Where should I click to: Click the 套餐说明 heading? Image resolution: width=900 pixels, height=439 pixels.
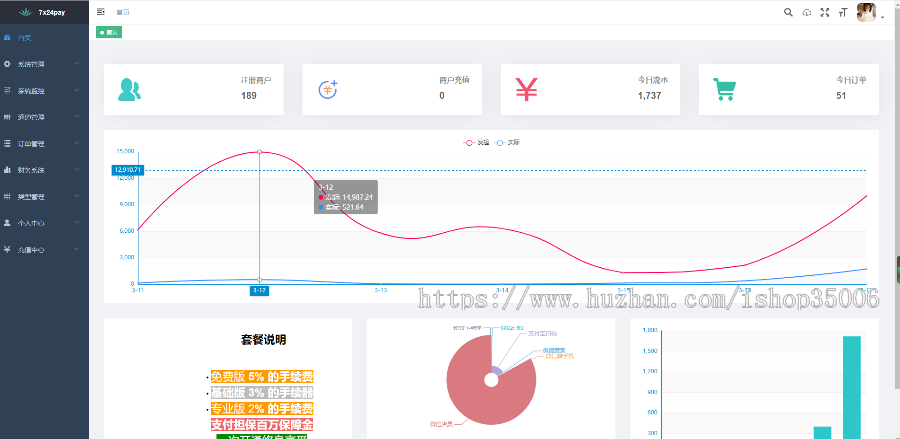point(263,340)
